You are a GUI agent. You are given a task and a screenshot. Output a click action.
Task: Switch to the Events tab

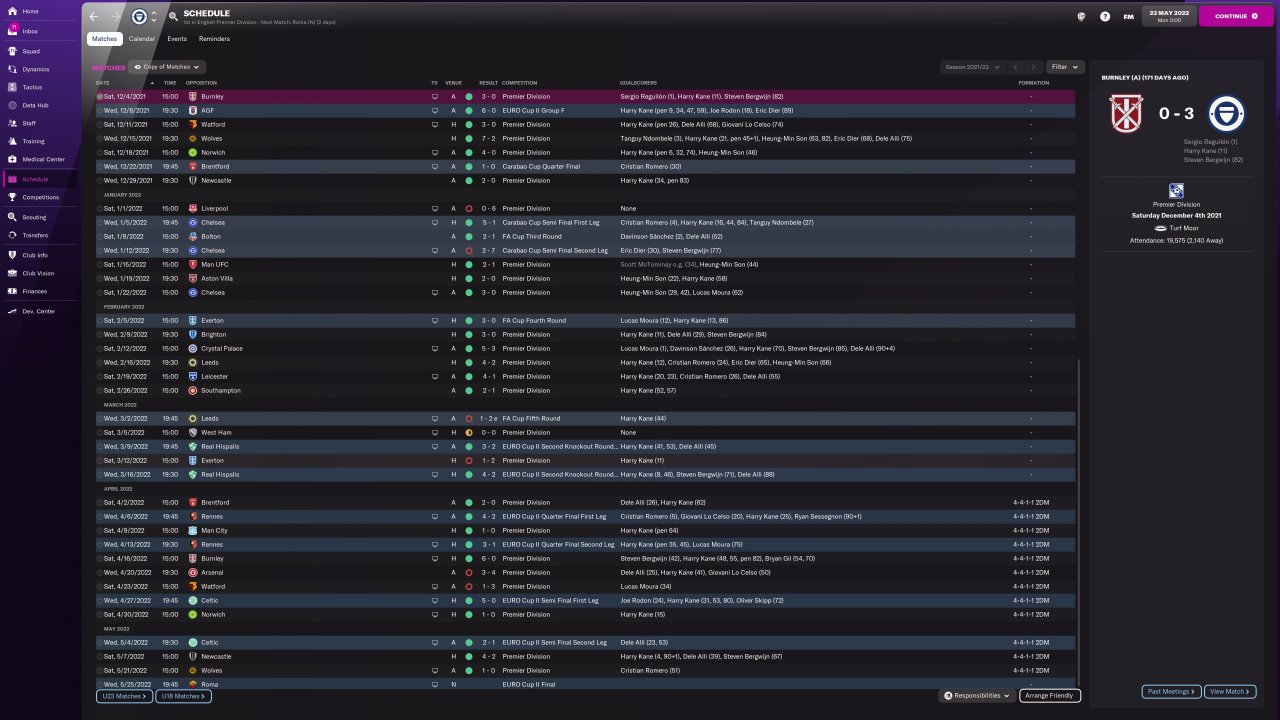177,39
